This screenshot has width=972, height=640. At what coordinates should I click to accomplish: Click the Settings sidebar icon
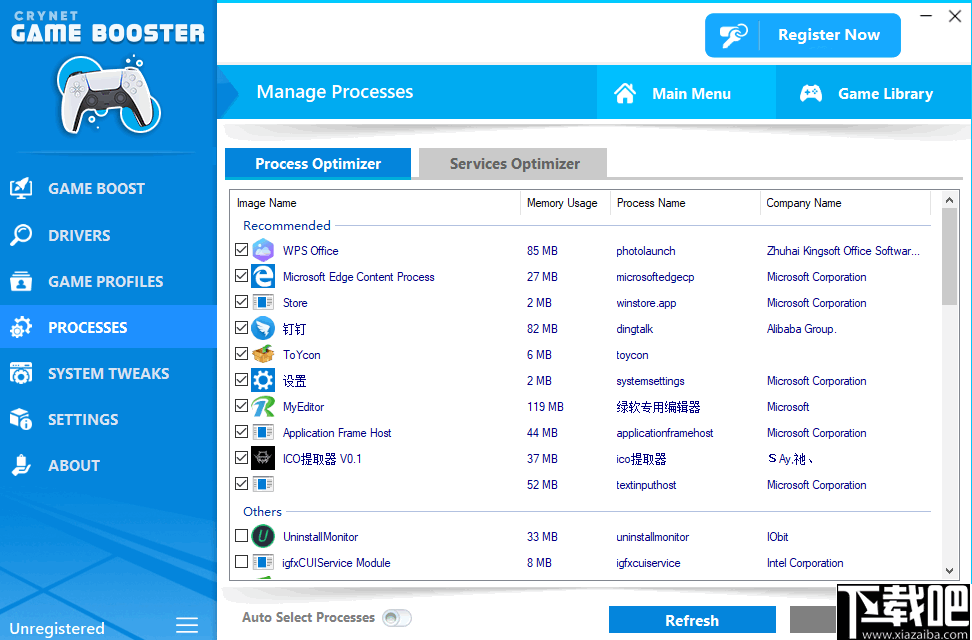coord(21,419)
